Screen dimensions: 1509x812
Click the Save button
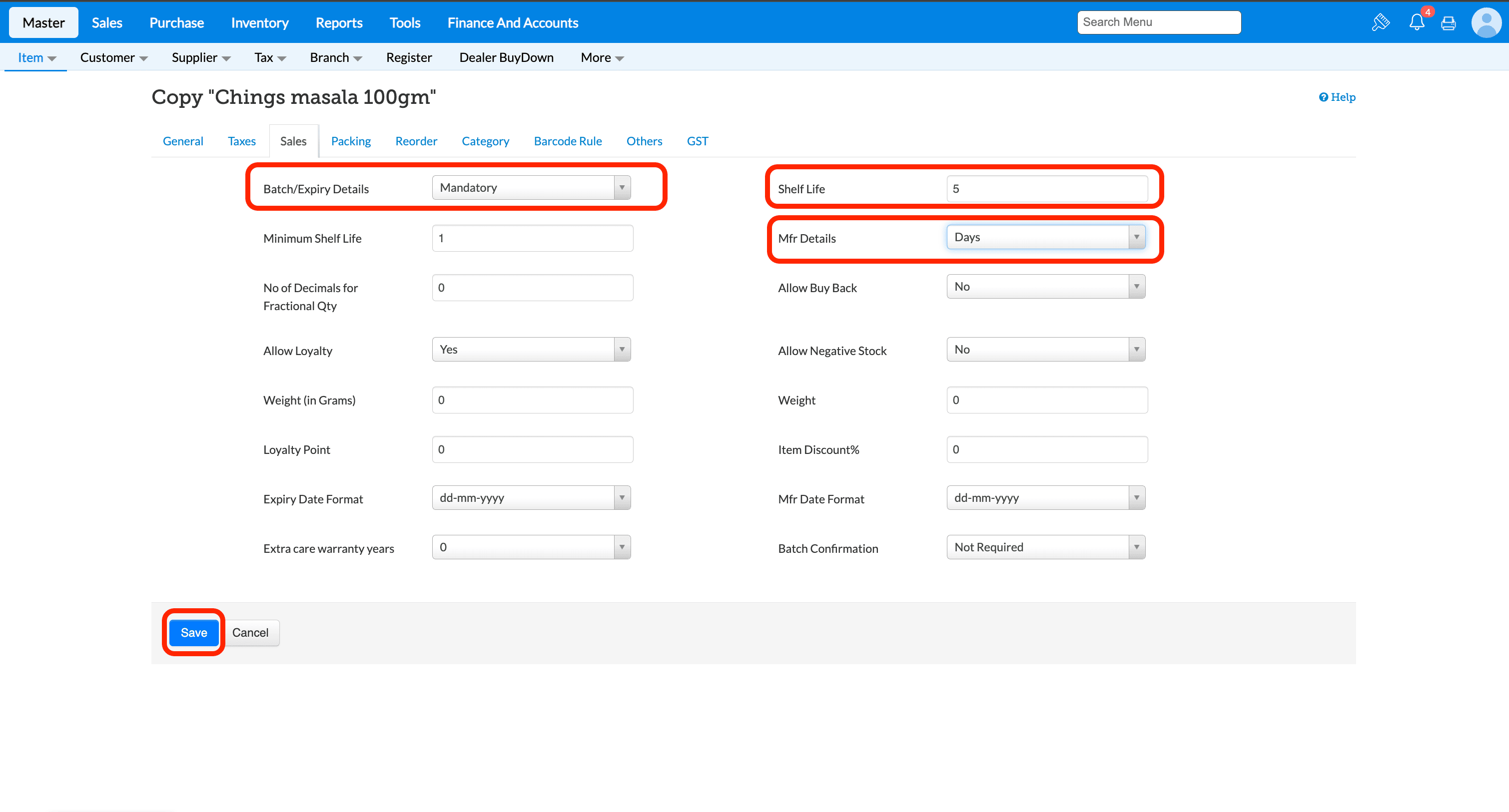point(193,632)
